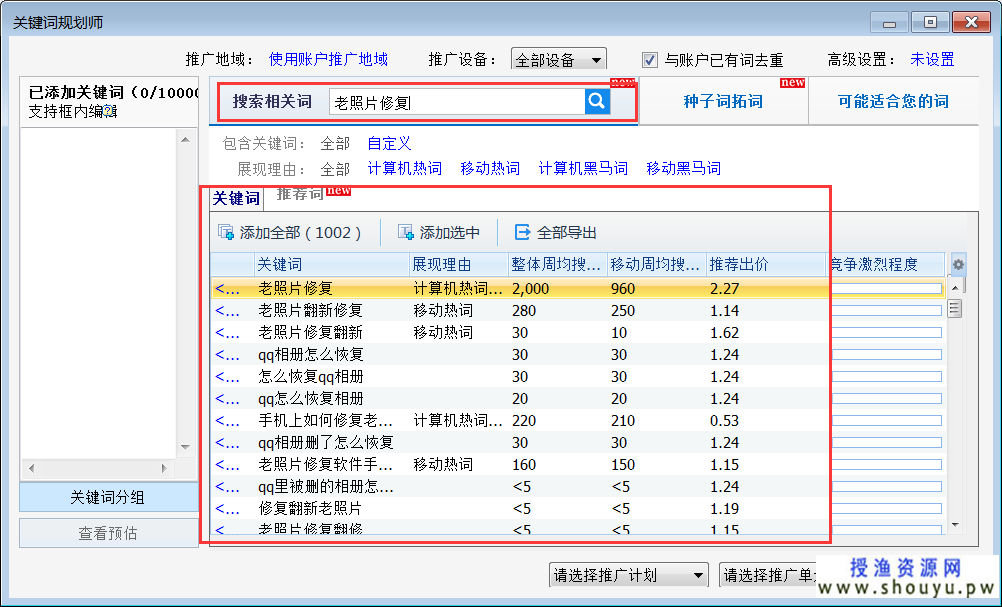Expand the 请选择推广计划 dropdown

[629, 575]
